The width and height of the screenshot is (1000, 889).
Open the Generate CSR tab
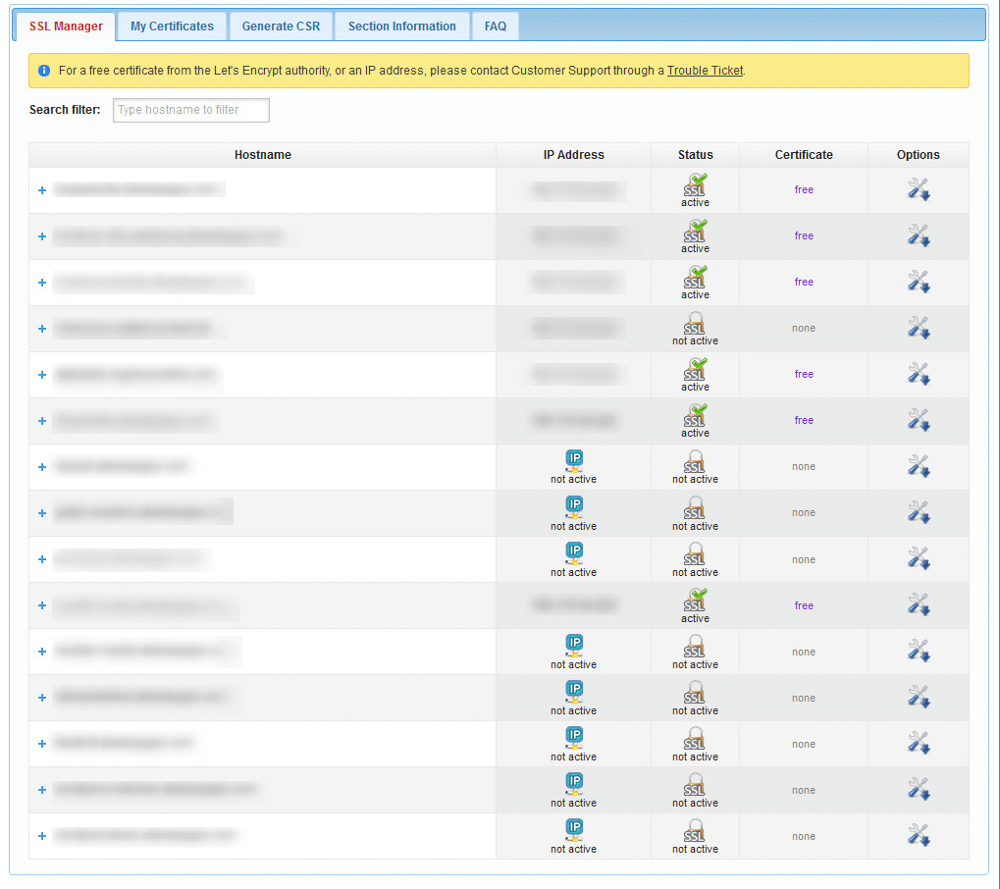point(281,26)
